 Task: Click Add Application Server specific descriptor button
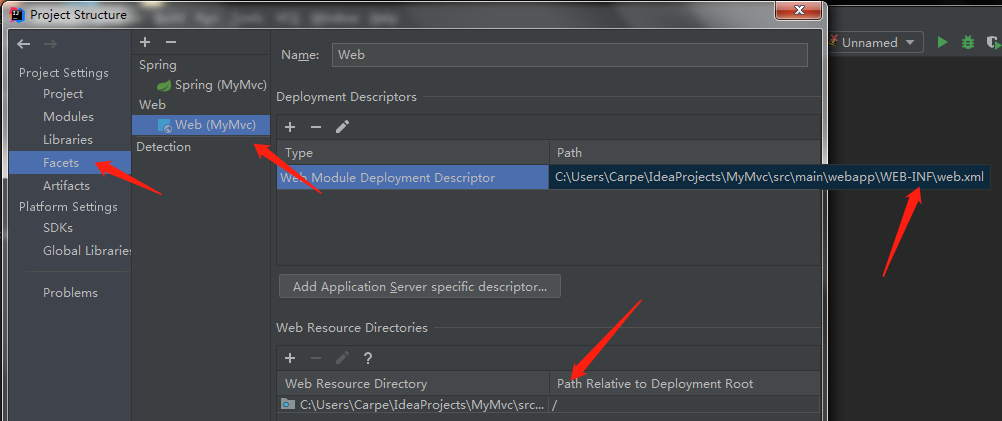pyautogui.click(x=420, y=287)
